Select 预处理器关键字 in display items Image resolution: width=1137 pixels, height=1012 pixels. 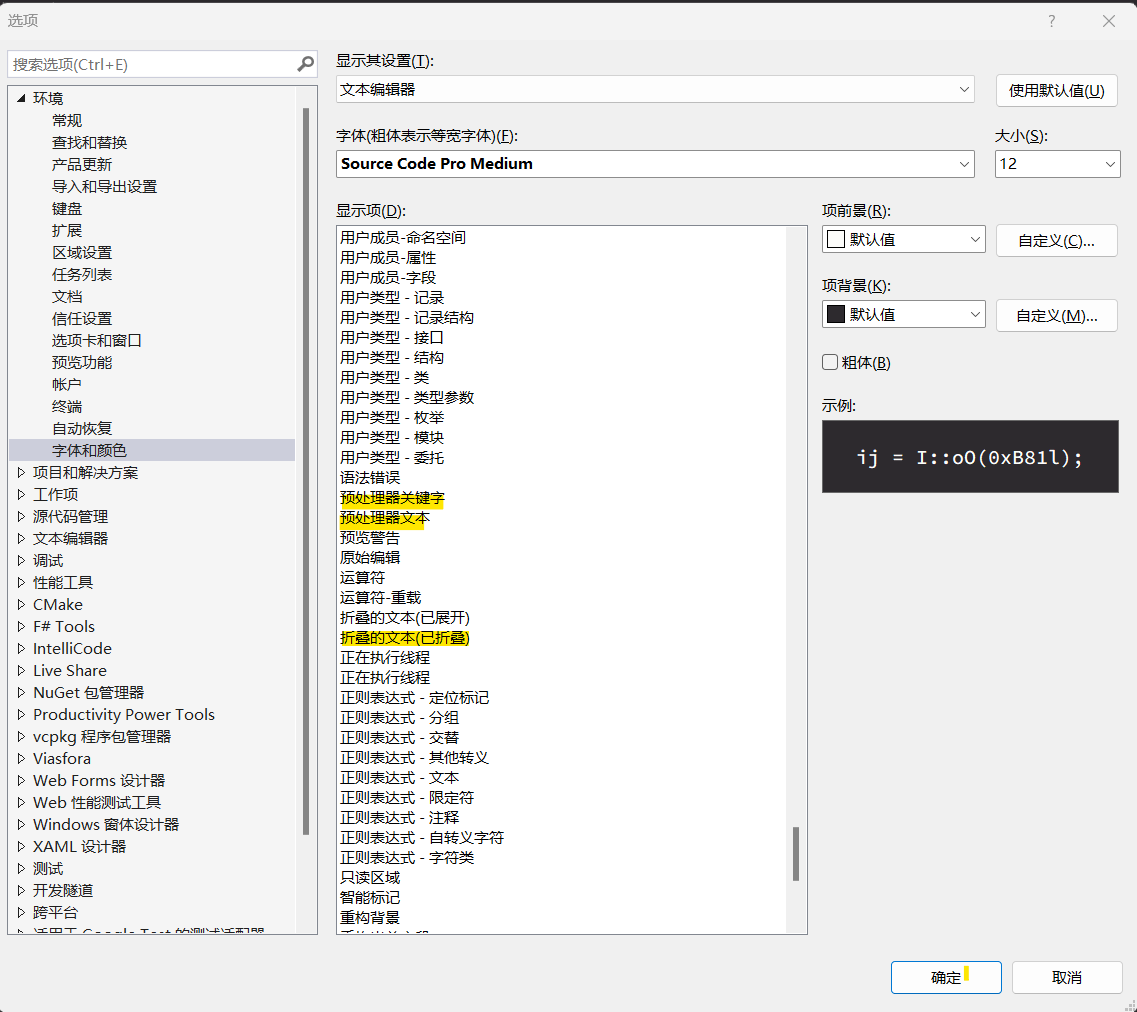pyautogui.click(x=392, y=498)
